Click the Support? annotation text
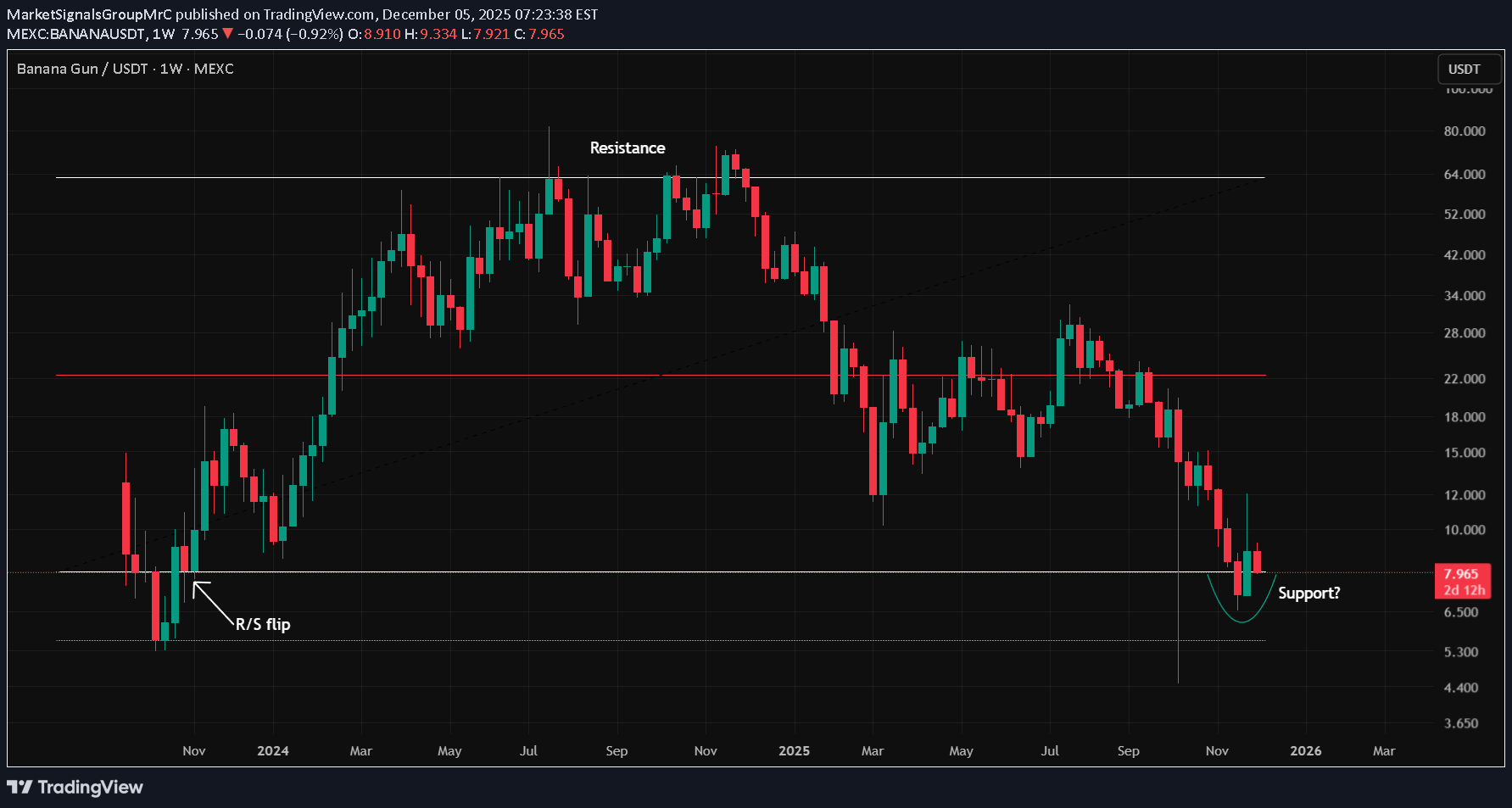The width and height of the screenshot is (1512, 808). coord(1309,593)
